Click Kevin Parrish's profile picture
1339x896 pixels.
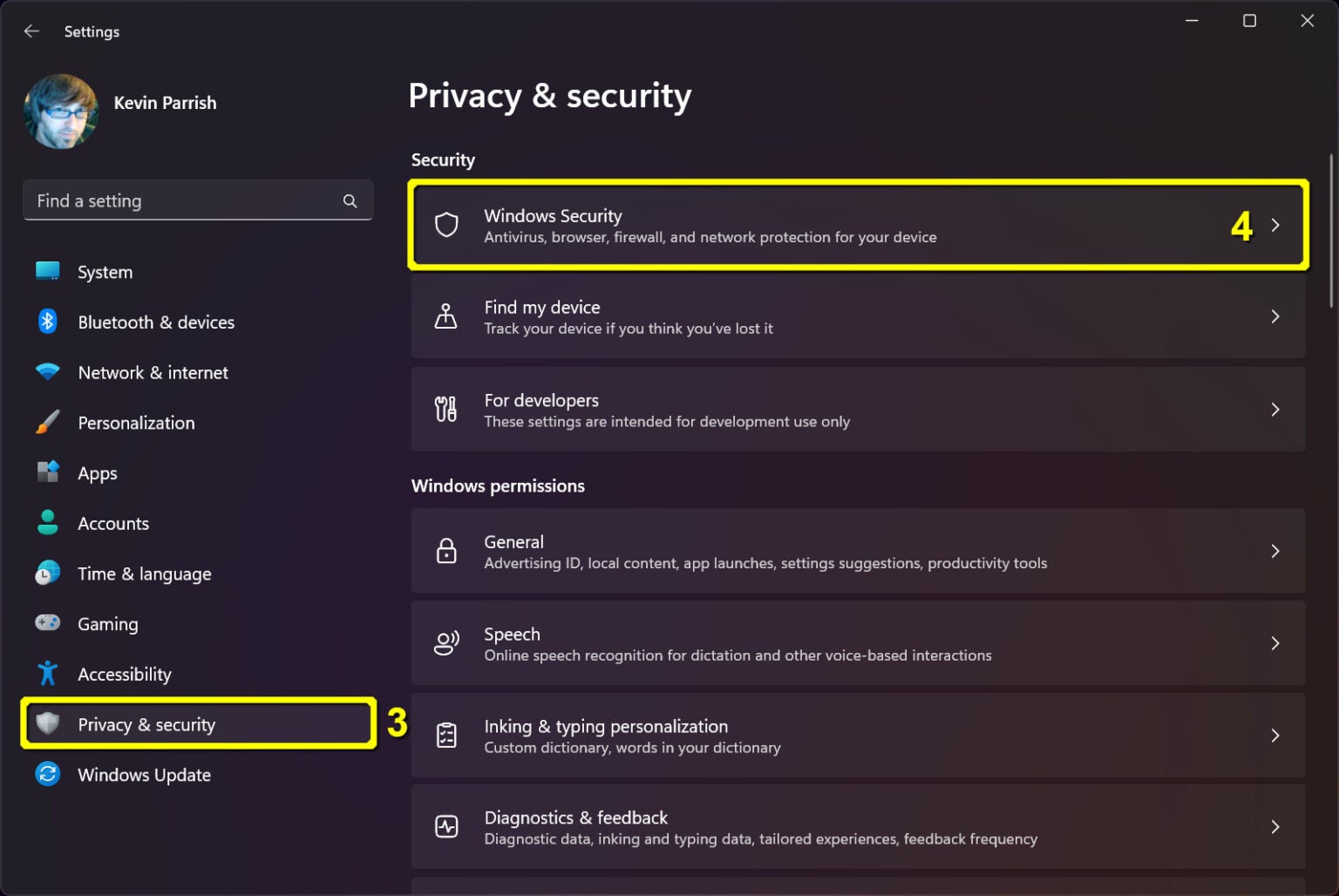pyautogui.click(x=61, y=112)
